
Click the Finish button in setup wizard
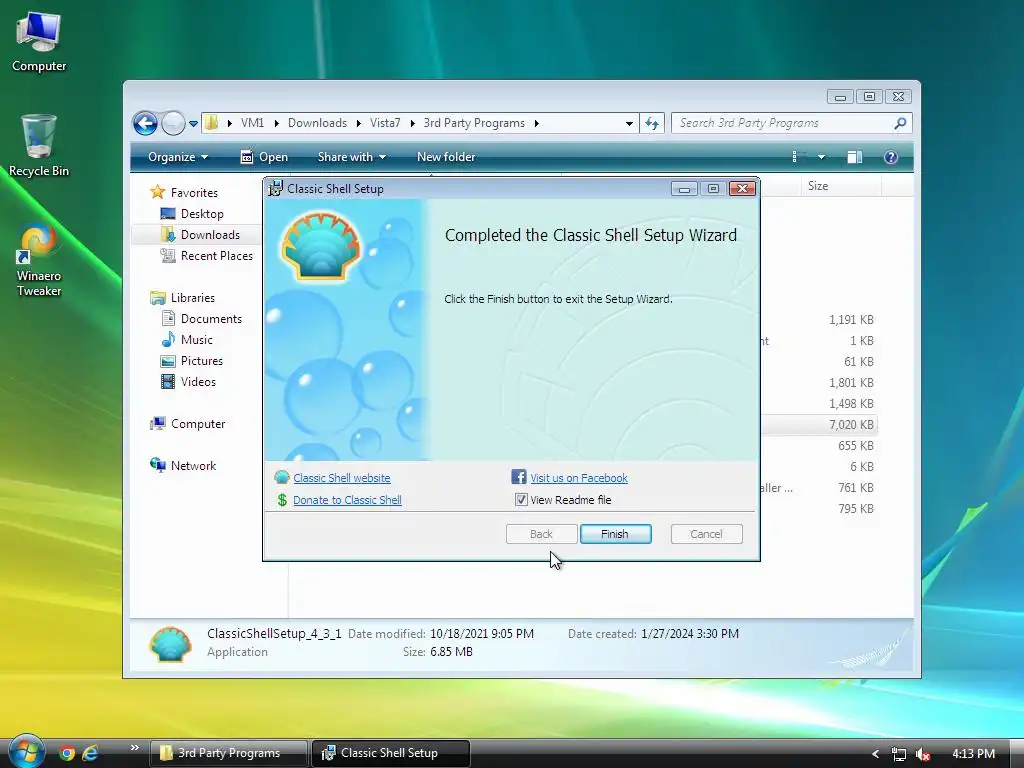tap(615, 534)
